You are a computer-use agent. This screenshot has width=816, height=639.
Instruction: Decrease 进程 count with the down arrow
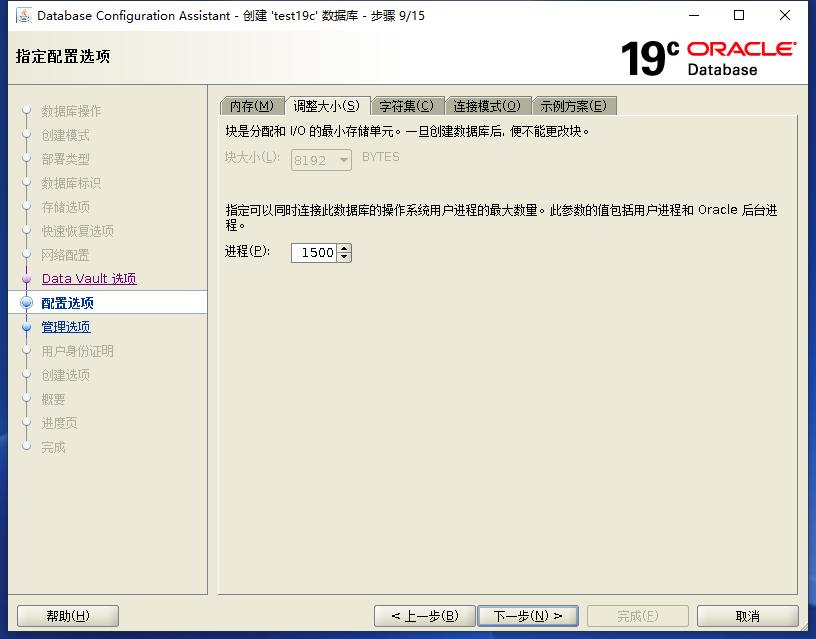pyautogui.click(x=344, y=257)
